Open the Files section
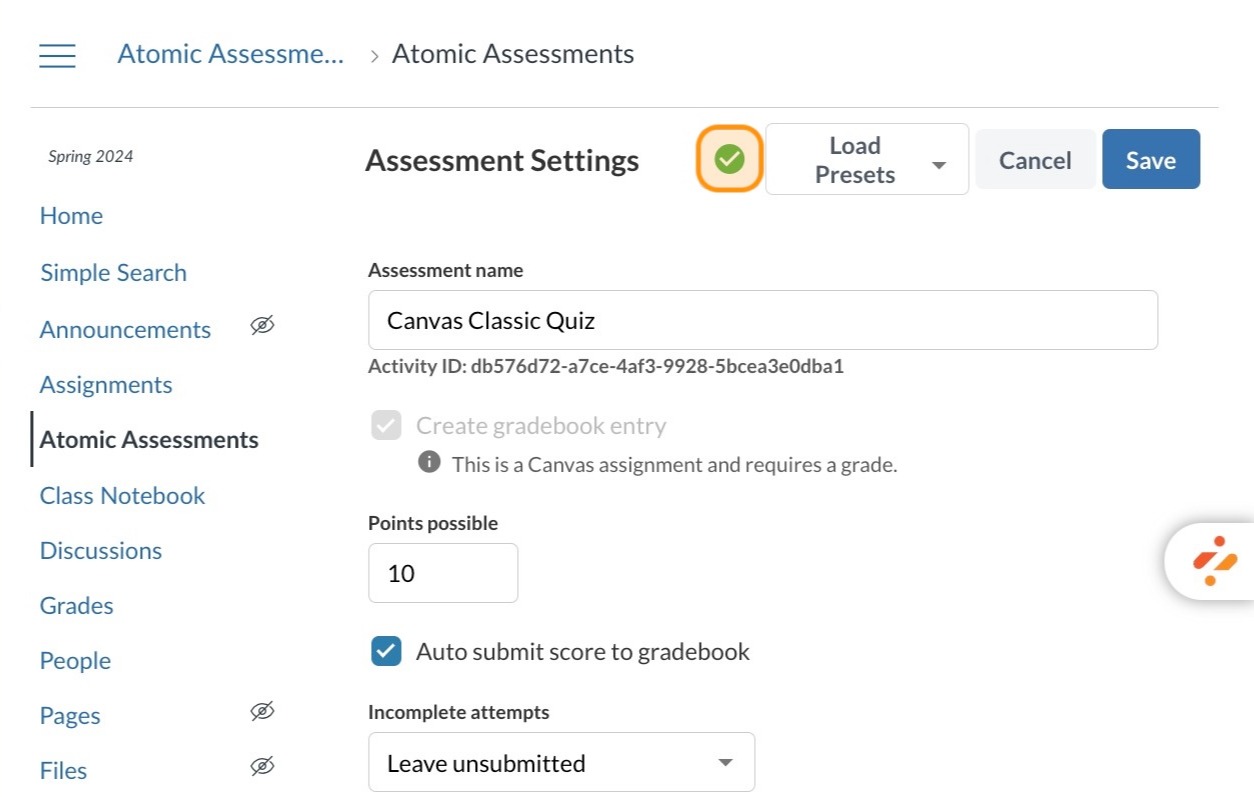The width and height of the screenshot is (1254, 797). click(x=63, y=771)
